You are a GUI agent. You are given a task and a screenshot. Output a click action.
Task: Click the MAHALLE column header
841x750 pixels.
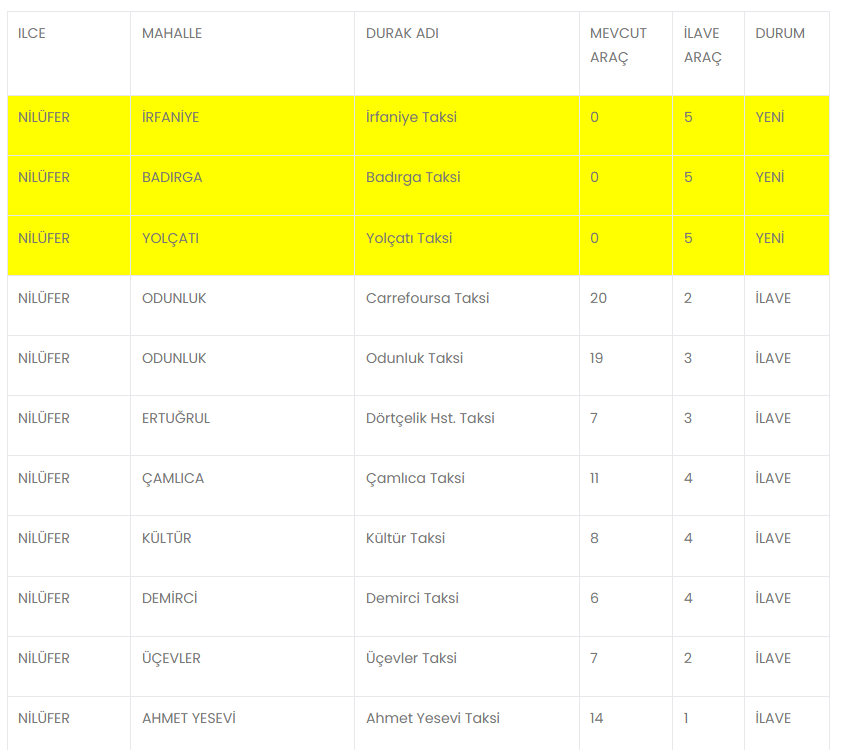[172, 33]
